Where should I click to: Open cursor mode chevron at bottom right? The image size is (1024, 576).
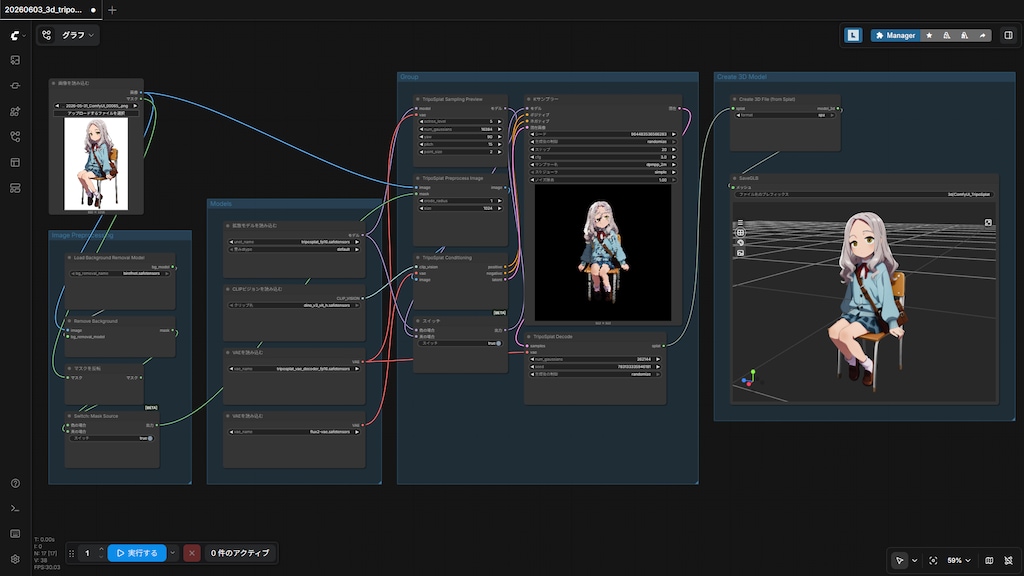[914, 560]
